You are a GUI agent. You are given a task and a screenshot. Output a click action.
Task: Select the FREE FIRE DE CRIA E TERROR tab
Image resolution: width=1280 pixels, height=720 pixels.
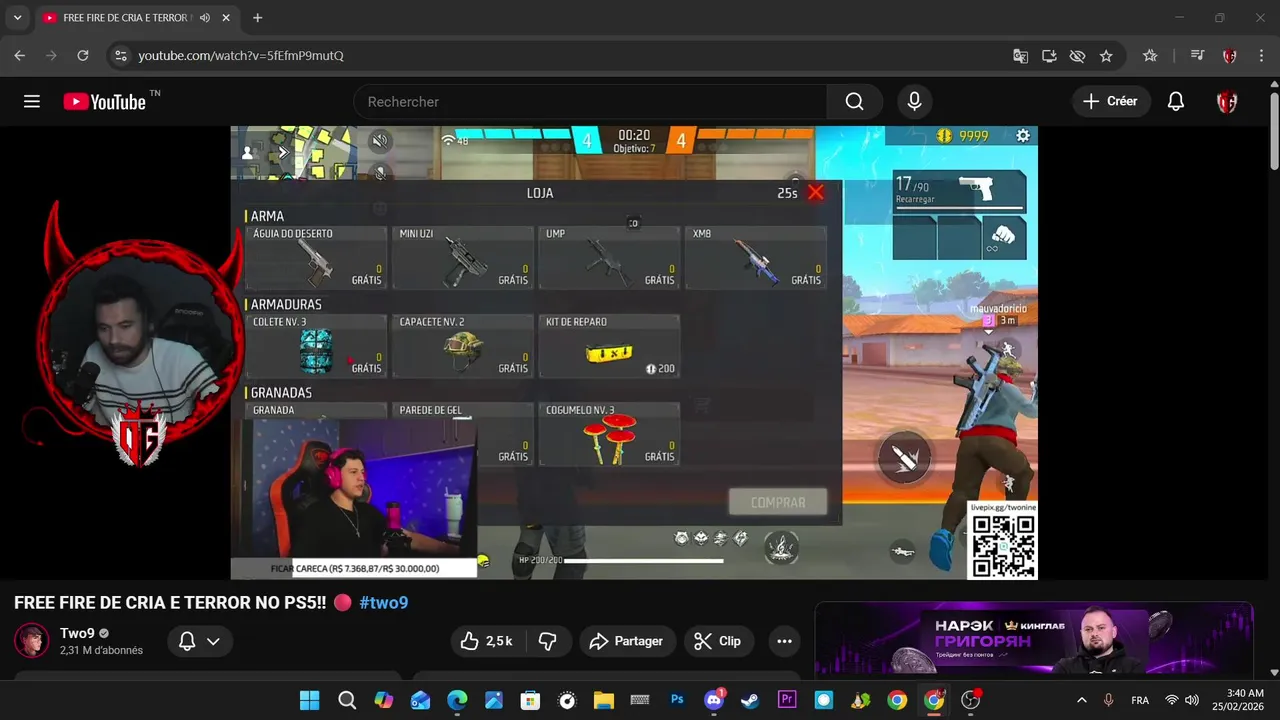pos(135,18)
